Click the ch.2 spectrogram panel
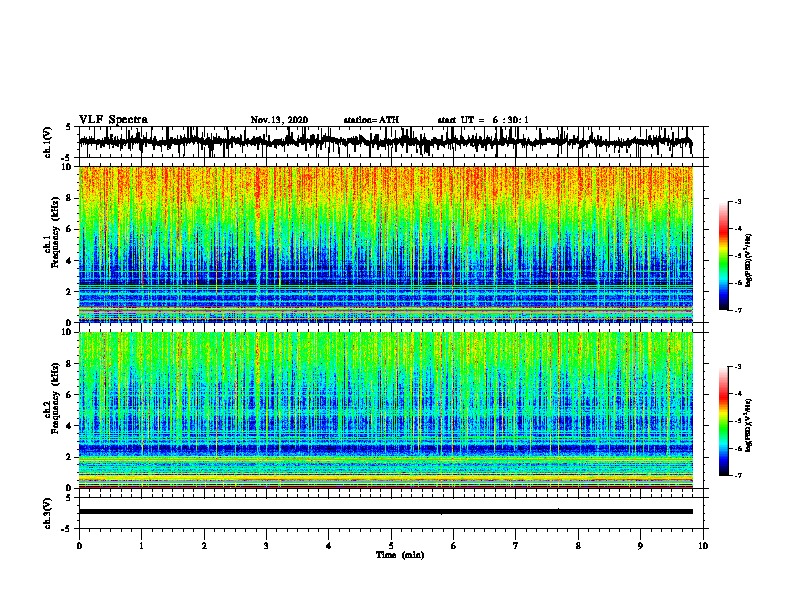This screenshot has width=792, height=612. click(386, 410)
